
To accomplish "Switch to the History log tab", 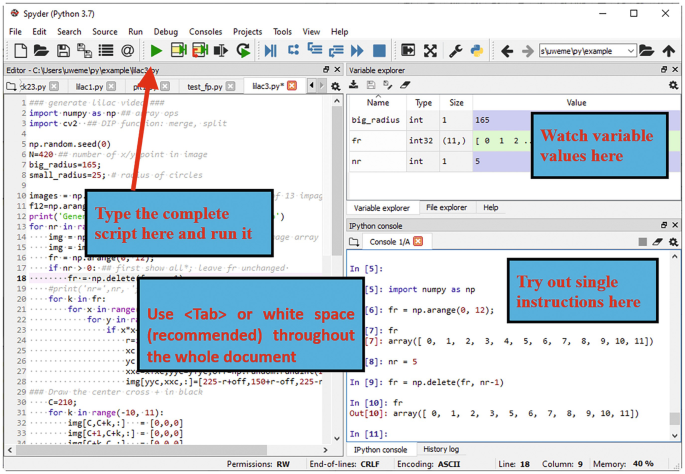I will 441,450.
